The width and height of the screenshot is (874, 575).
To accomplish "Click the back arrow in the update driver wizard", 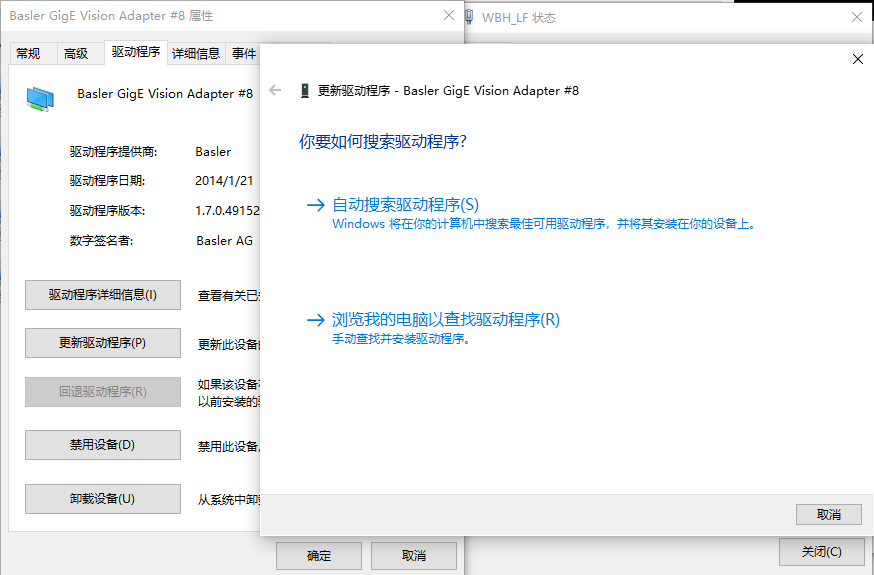I will click(276, 90).
